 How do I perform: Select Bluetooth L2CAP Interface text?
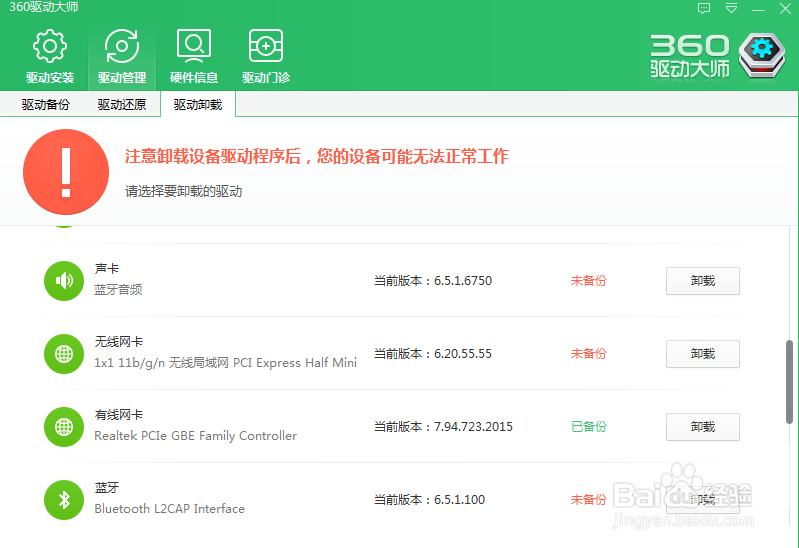click(169, 509)
